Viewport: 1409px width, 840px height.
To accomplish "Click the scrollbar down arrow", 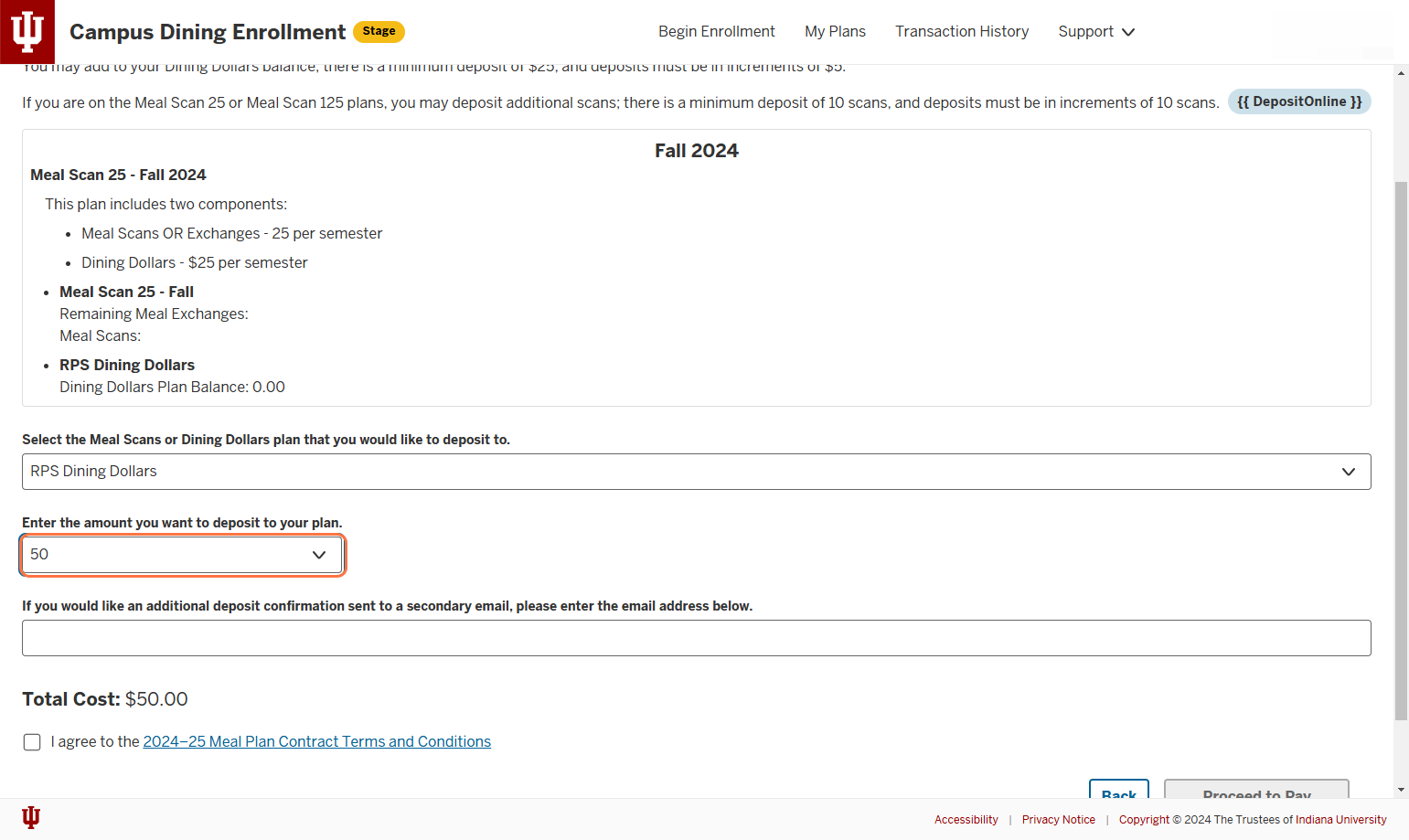I will pos(1401,790).
